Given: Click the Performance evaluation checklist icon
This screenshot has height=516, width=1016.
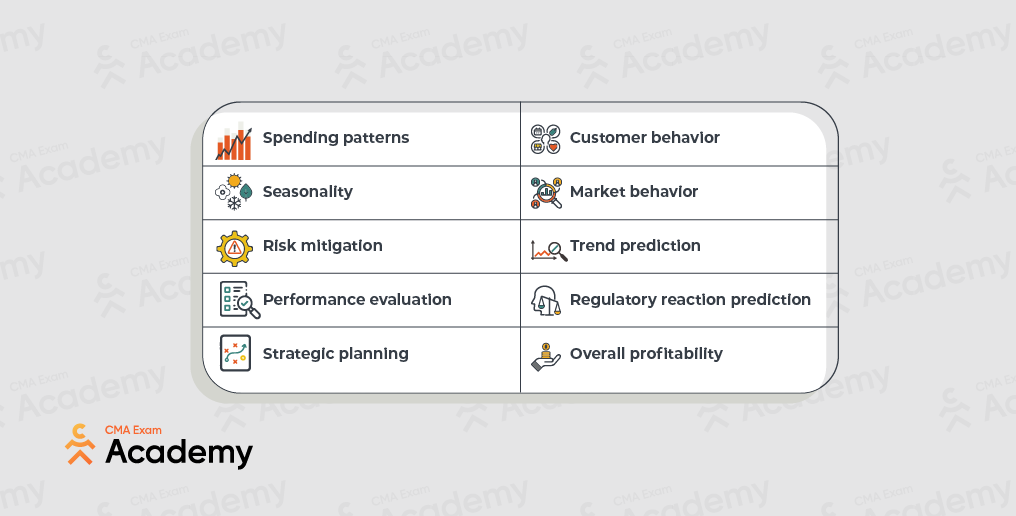Looking at the screenshot, I should (240, 299).
